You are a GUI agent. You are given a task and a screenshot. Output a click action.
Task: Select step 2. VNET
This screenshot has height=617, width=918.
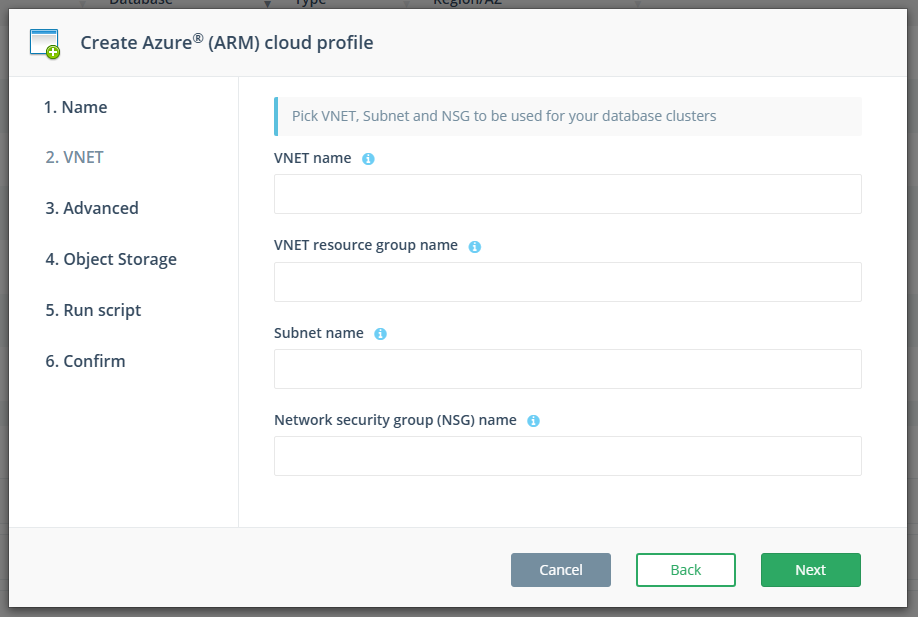(74, 157)
